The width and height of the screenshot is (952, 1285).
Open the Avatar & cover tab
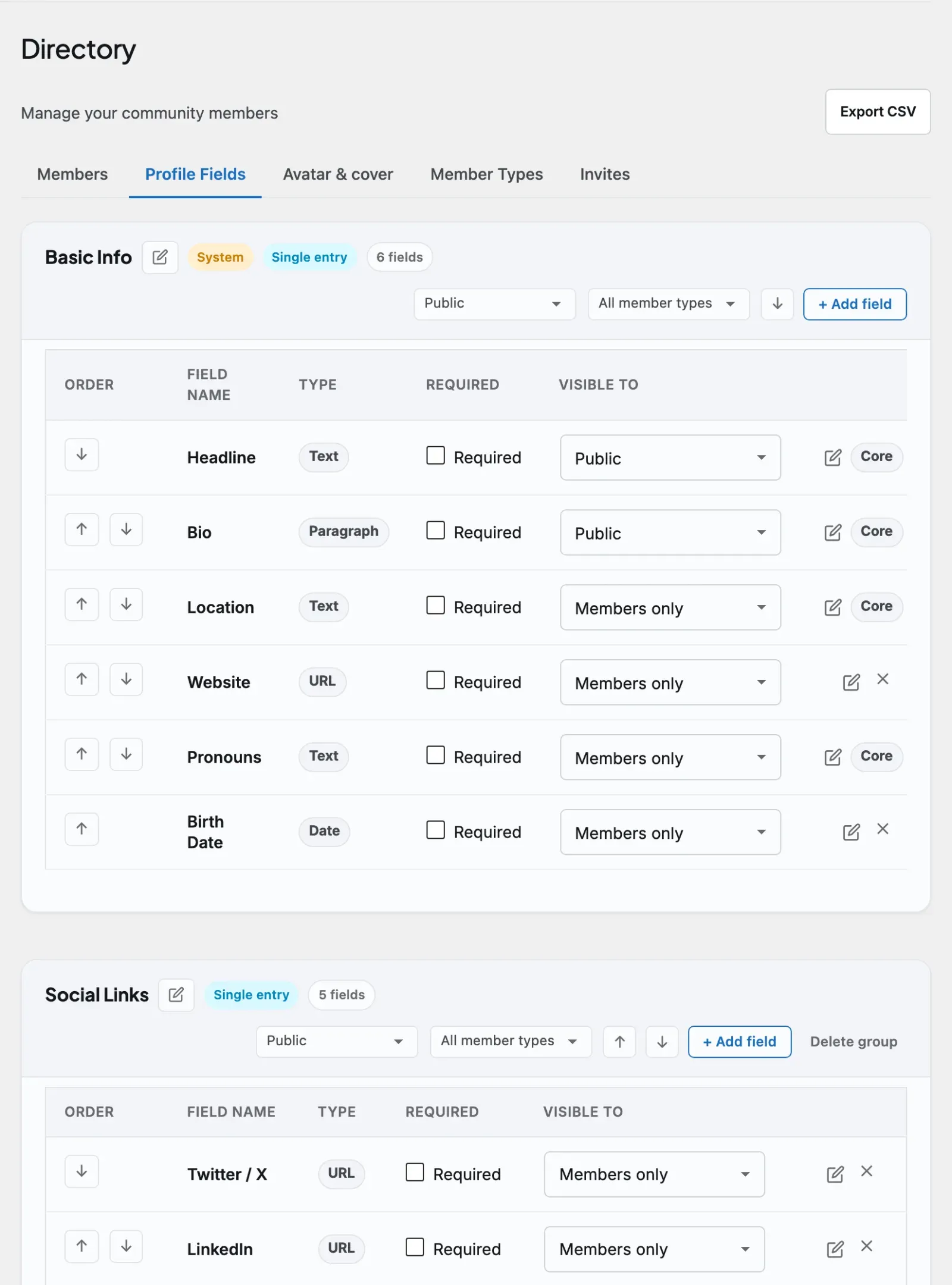pyautogui.click(x=338, y=174)
